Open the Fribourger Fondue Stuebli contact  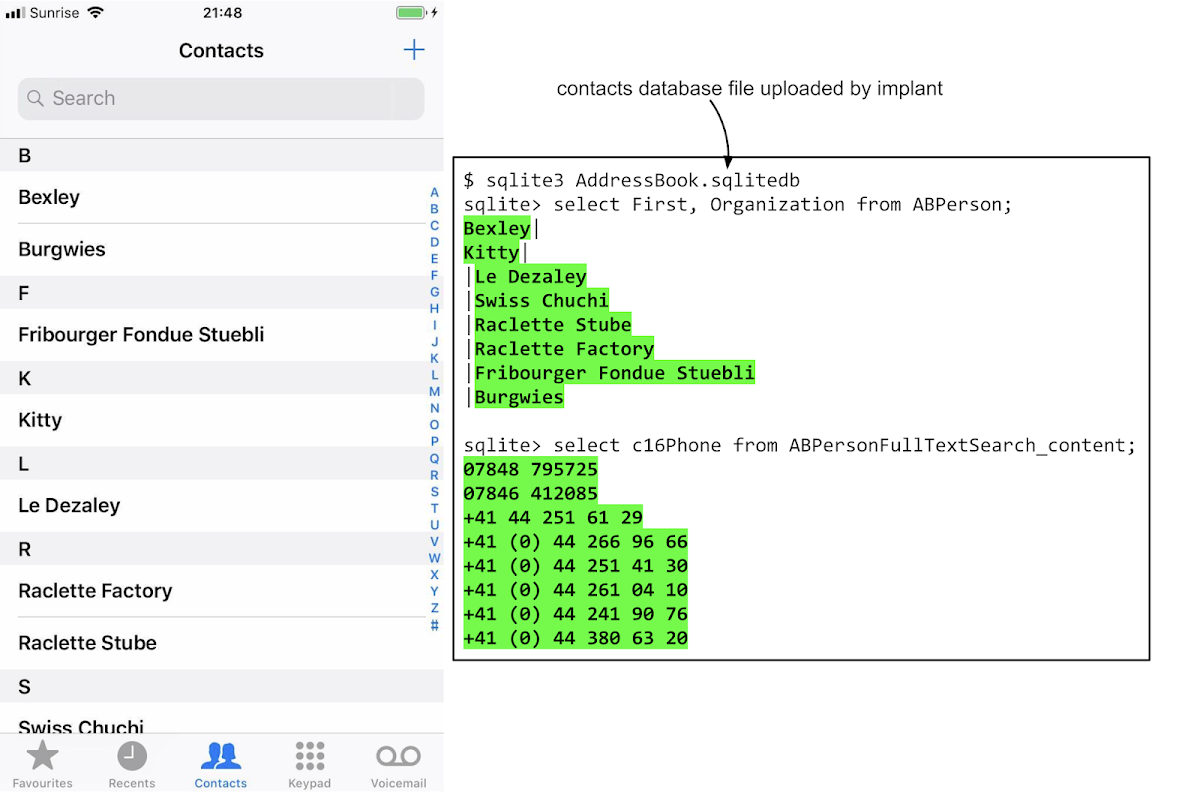click(x=140, y=334)
